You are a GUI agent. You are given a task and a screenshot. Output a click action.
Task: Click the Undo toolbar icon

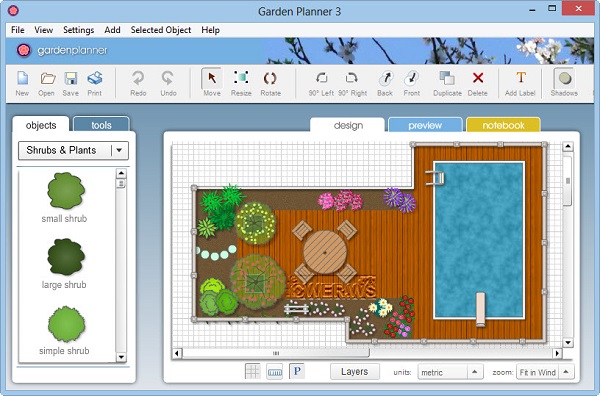(168, 83)
